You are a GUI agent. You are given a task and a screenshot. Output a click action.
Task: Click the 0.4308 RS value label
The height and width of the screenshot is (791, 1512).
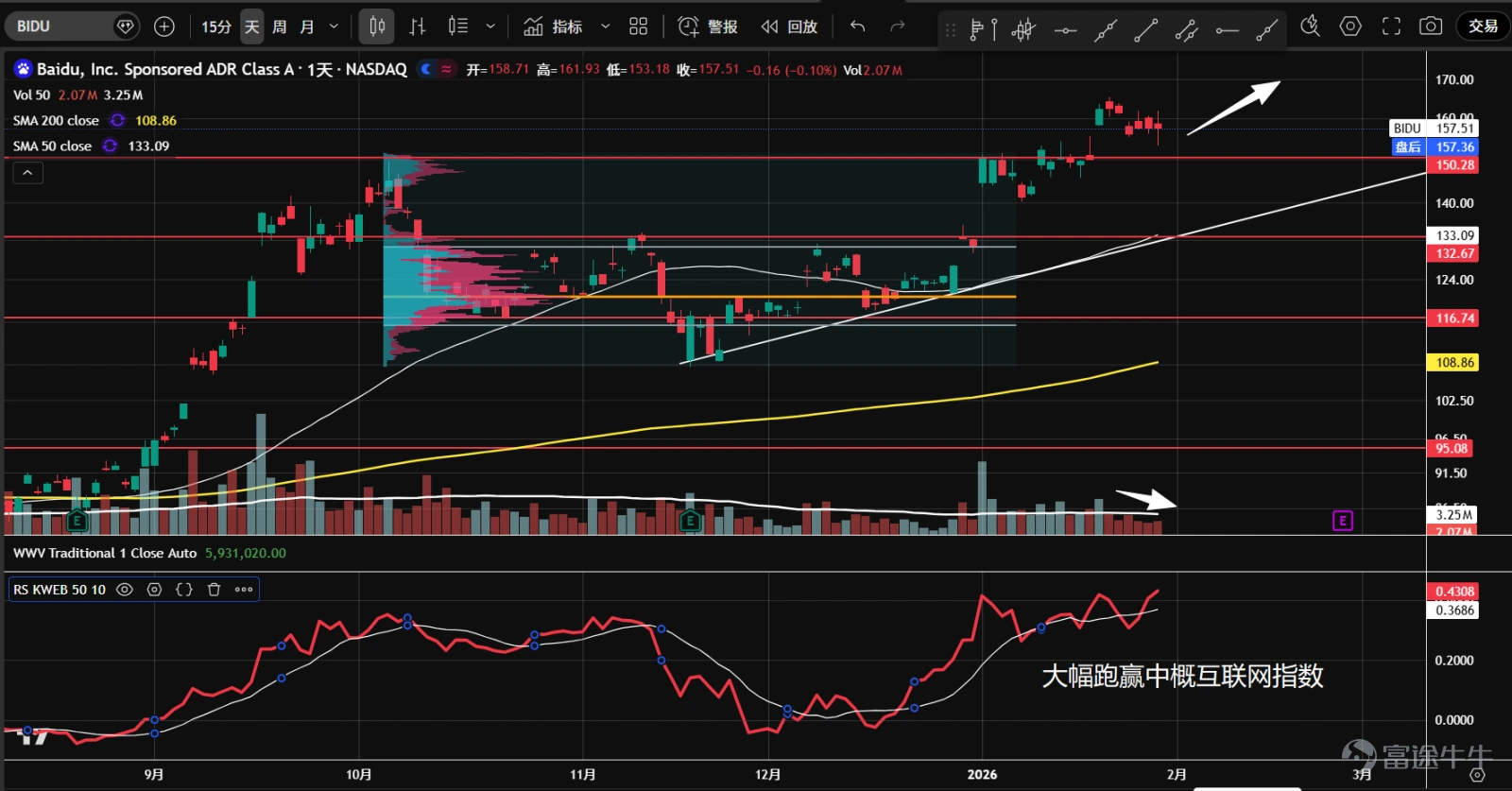click(1452, 592)
